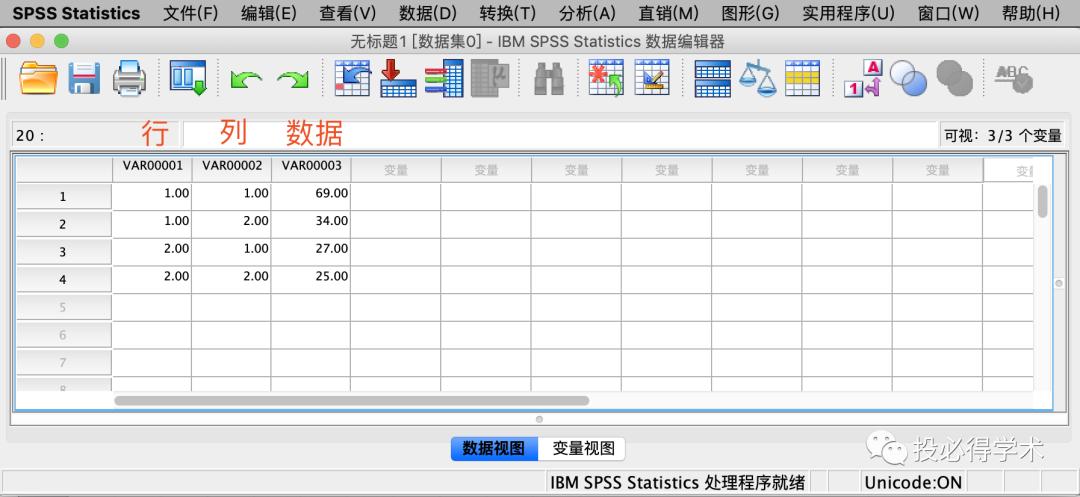Click the Go to case icon
The width and height of the screenshot is (1080, 497).
(x=353, y=78)
